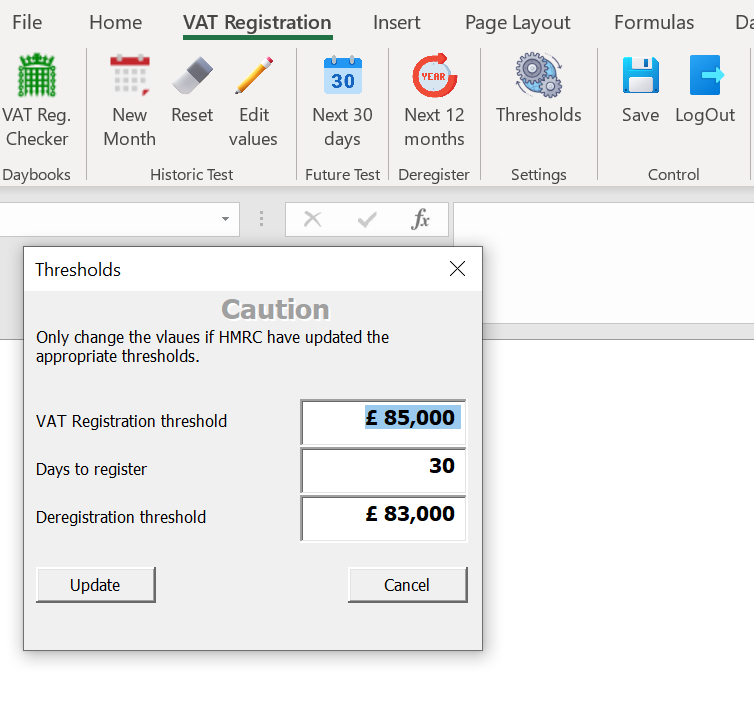Click the 'Settings' group label

pyautogui.click(x=539, y=175)
